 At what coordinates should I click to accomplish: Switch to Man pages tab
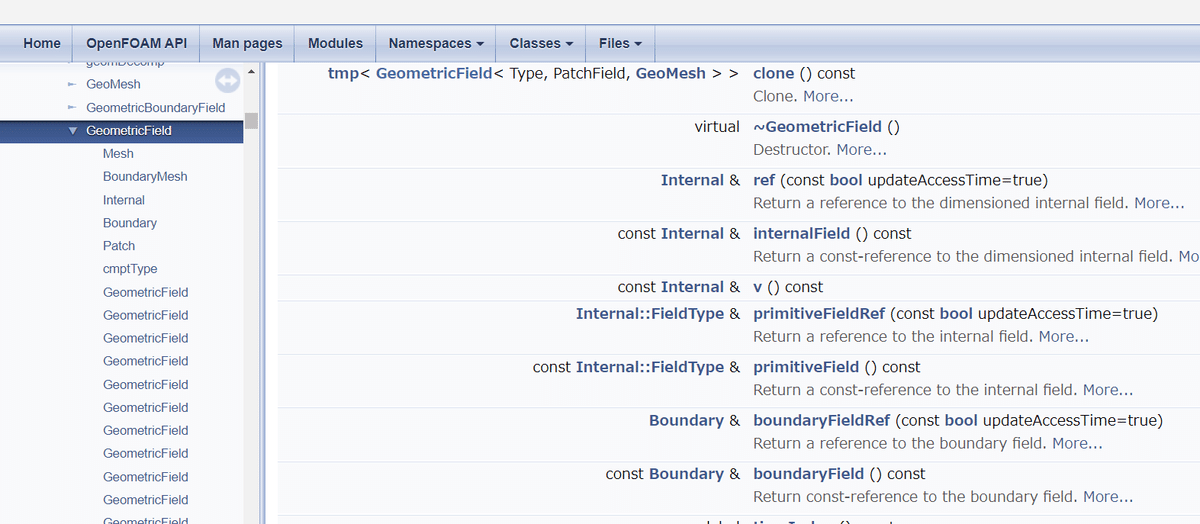(x=247, y=43)
